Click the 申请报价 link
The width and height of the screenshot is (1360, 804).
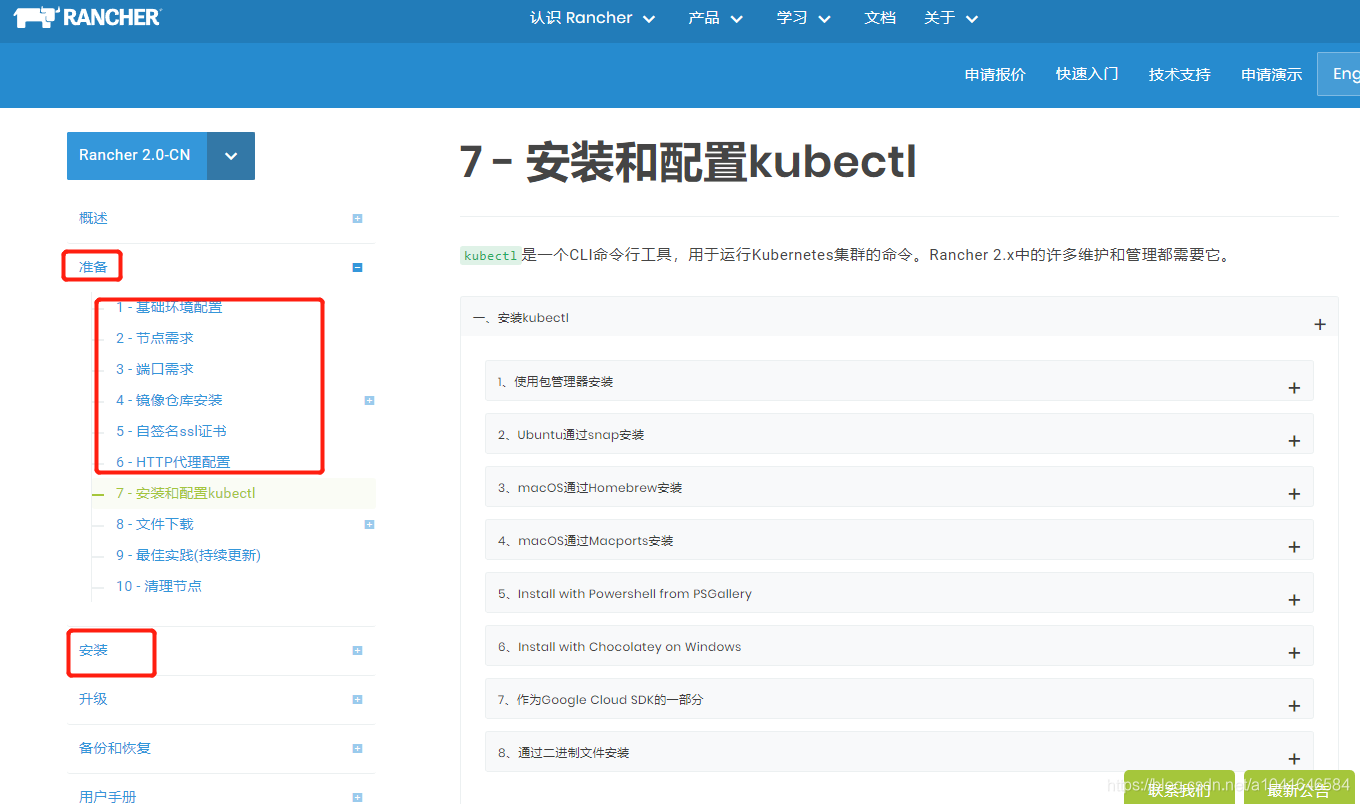[x=995, y=74]
